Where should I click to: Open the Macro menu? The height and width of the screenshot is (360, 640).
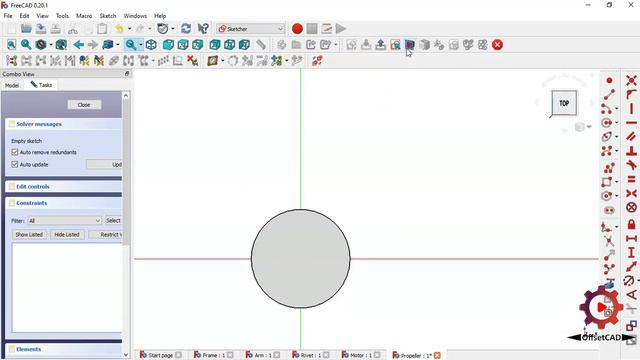[84, 16]
